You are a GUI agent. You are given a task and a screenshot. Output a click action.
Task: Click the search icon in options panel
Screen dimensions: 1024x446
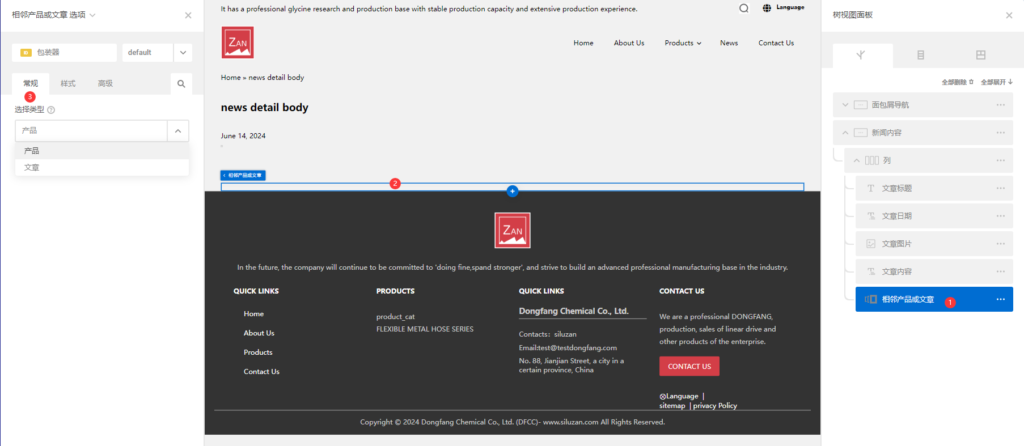[181, 84]
